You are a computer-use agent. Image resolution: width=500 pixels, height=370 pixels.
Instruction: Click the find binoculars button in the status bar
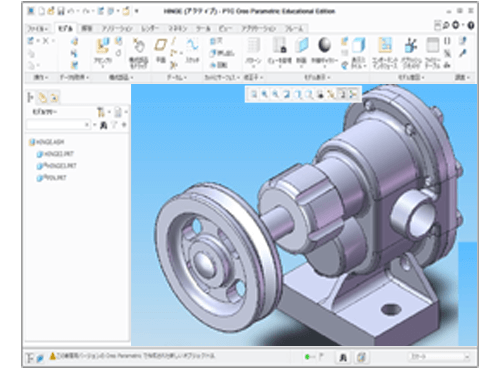coord(343,358)
